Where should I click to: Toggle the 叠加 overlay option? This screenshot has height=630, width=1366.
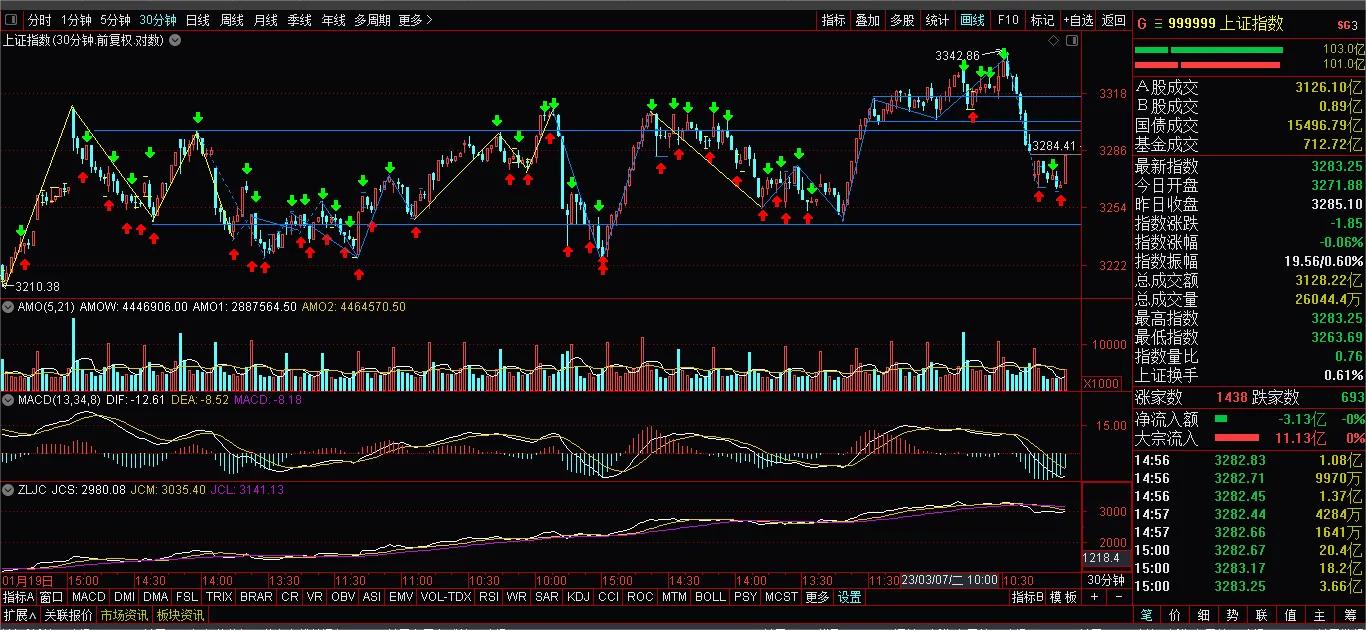coord(867,20)
